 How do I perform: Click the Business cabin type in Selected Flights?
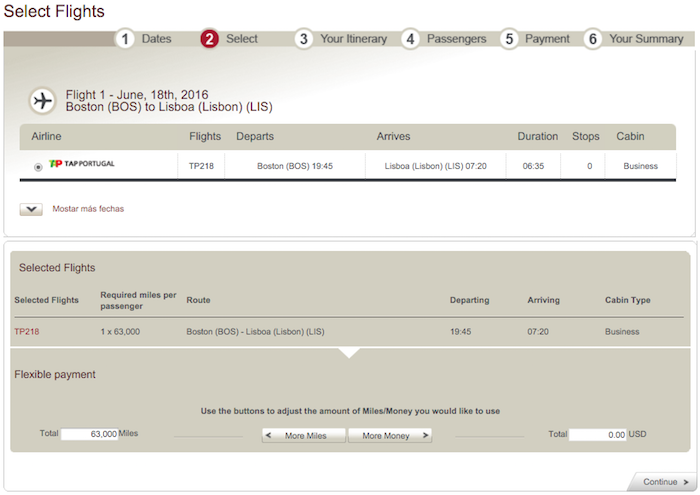[622, 332]
